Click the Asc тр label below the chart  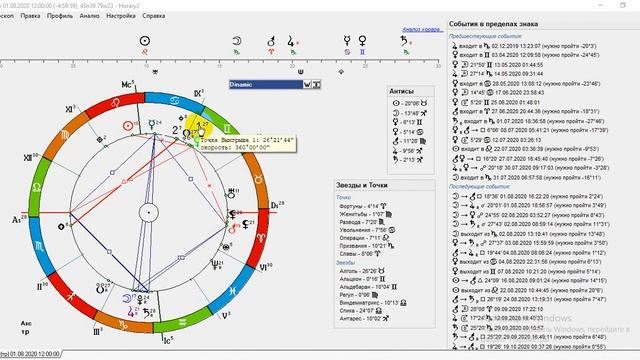coord(26,328)
